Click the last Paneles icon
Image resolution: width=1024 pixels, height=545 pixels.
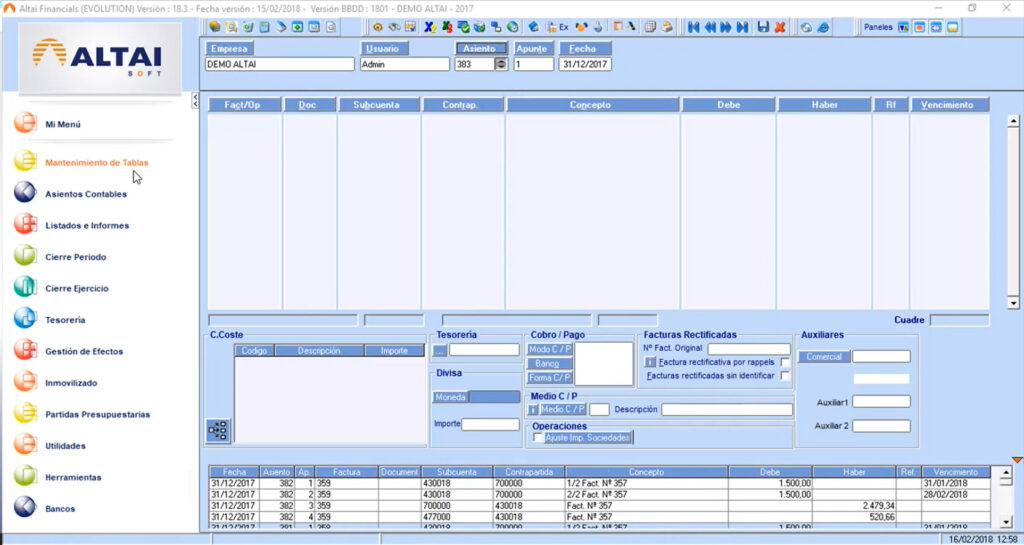pos(953,27)
